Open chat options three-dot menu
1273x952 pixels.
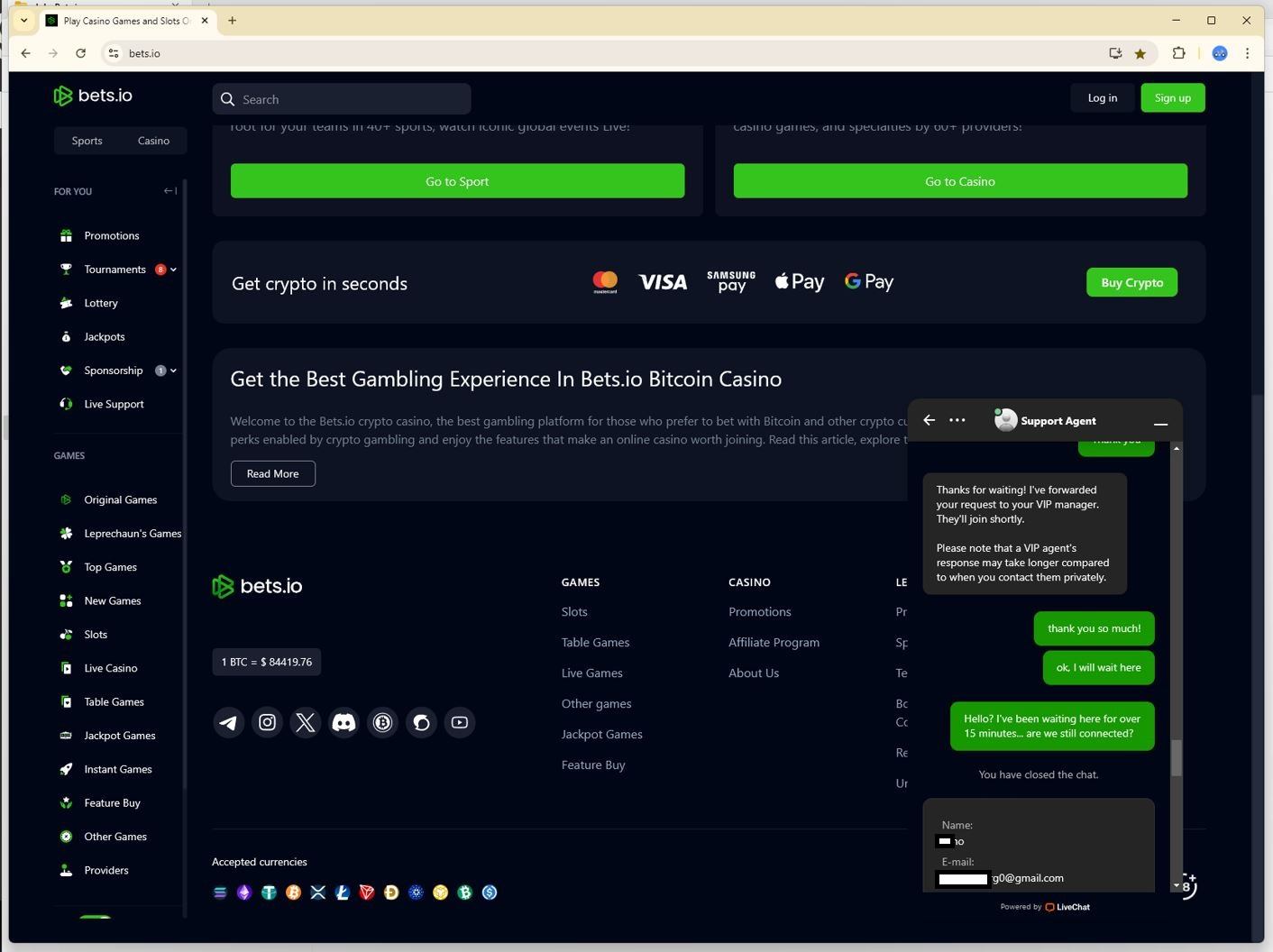(x=957, y=420)
